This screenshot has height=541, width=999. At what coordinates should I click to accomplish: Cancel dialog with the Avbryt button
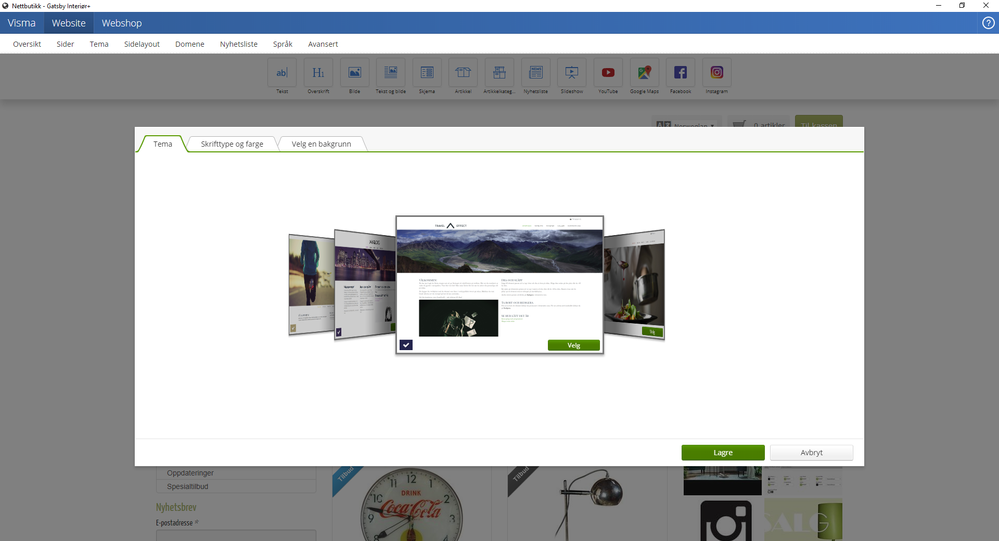coord(811,452)
